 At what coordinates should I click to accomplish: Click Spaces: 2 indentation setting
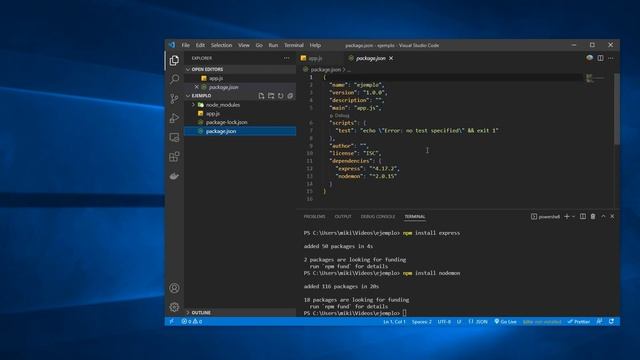422,322
